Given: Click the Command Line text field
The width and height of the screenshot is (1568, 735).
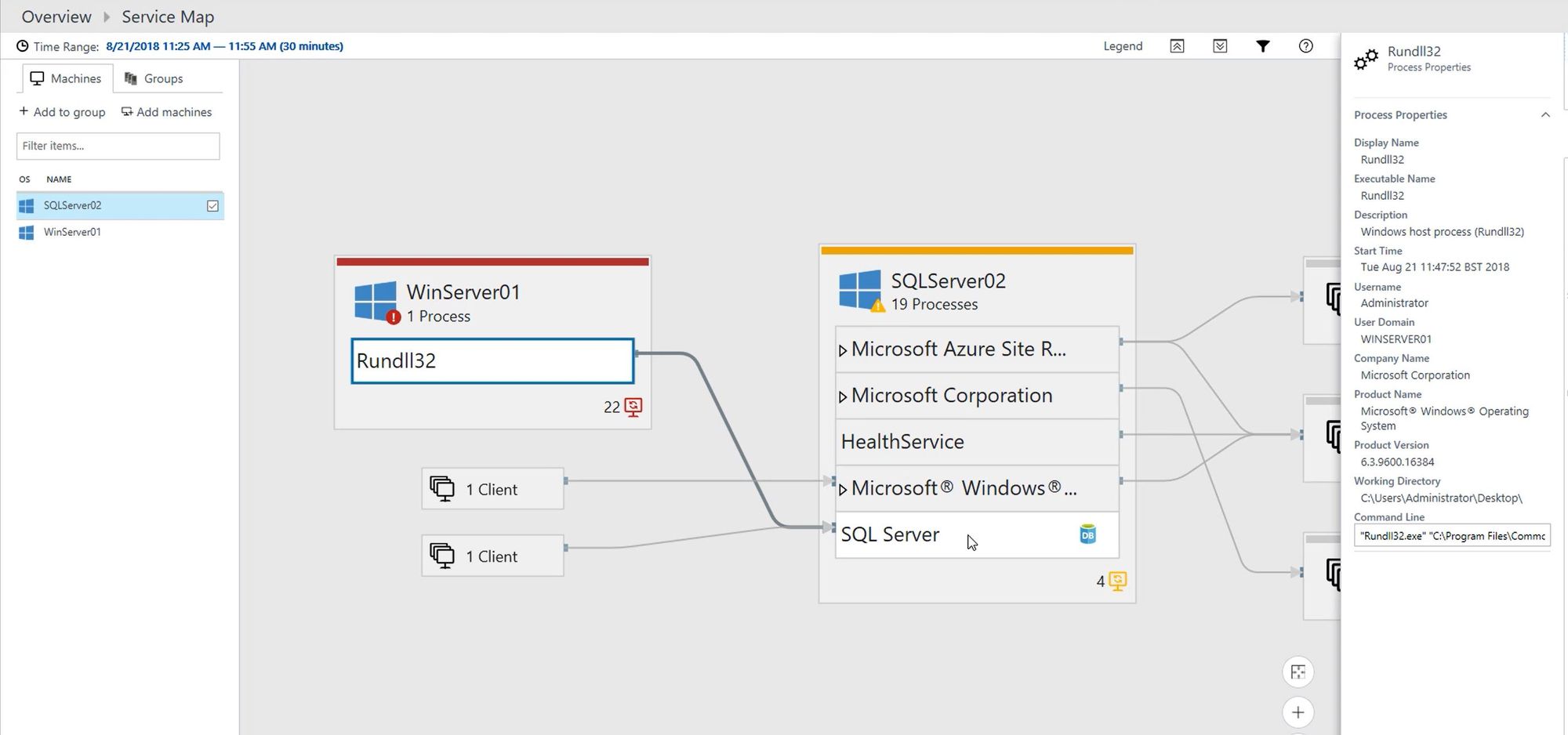Looking at the screenshot, I should [x=1452, y=536].
